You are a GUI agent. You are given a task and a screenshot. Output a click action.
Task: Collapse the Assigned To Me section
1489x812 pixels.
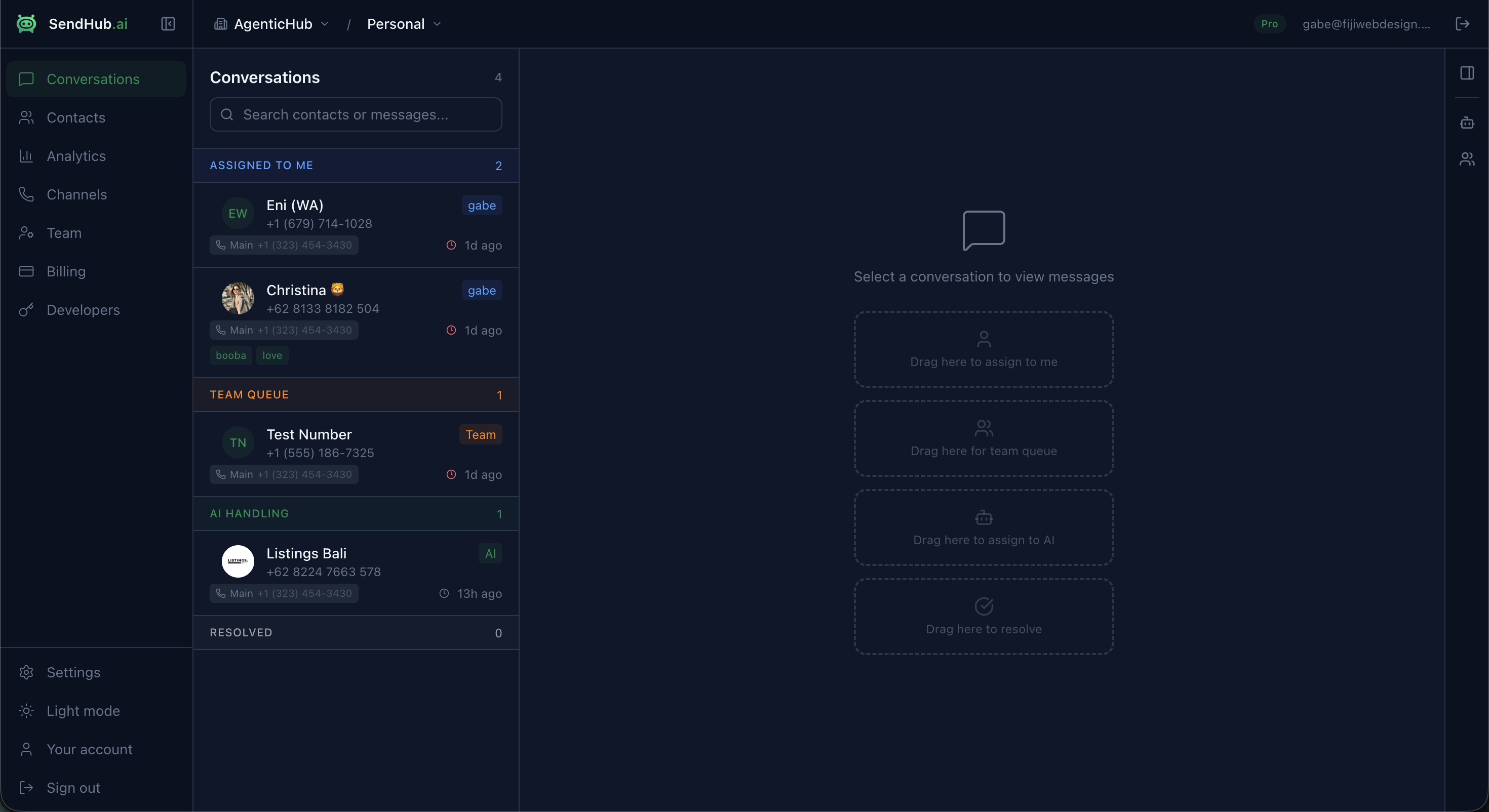(356, 166)
